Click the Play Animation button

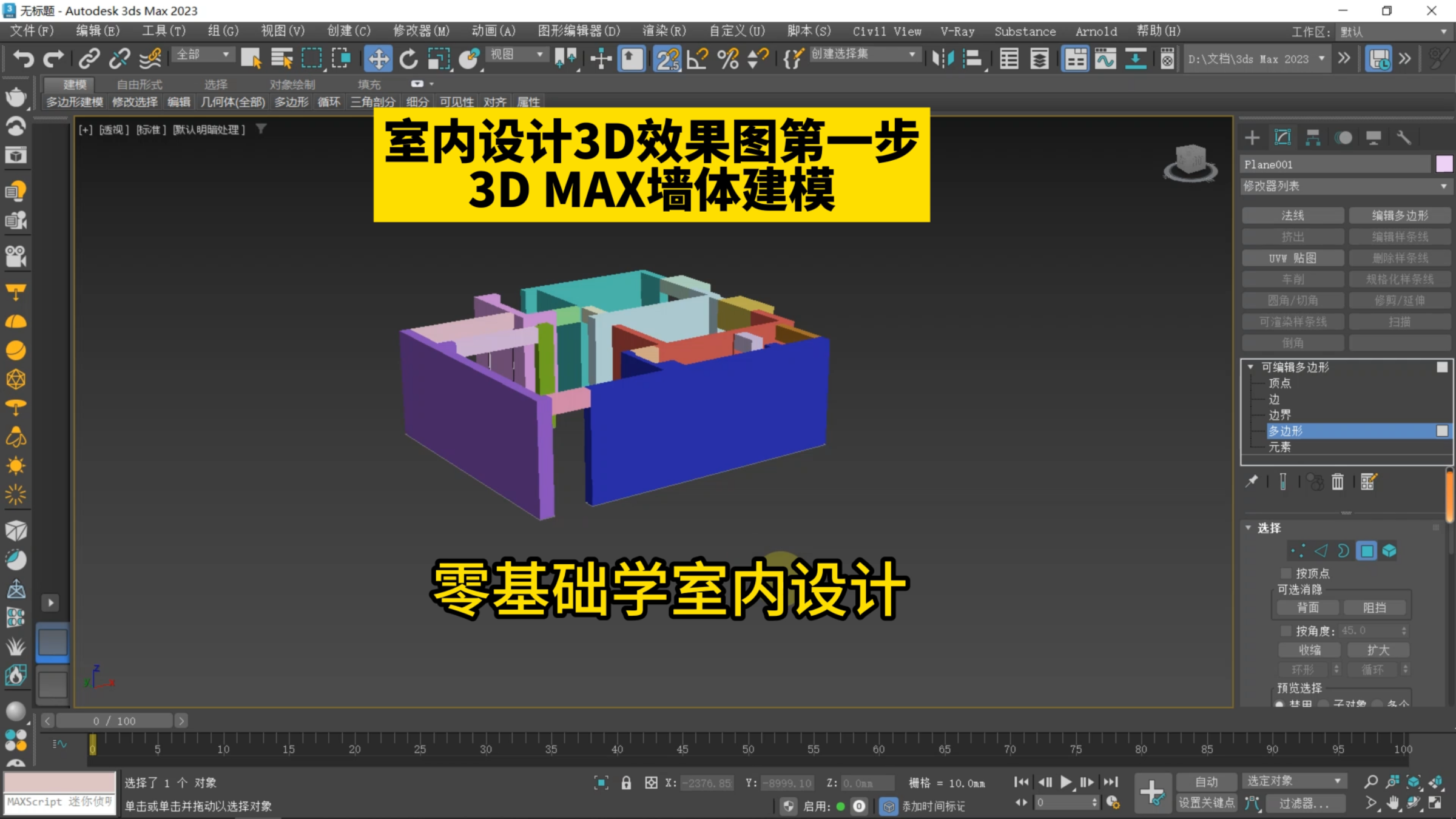pos(1066,782)
